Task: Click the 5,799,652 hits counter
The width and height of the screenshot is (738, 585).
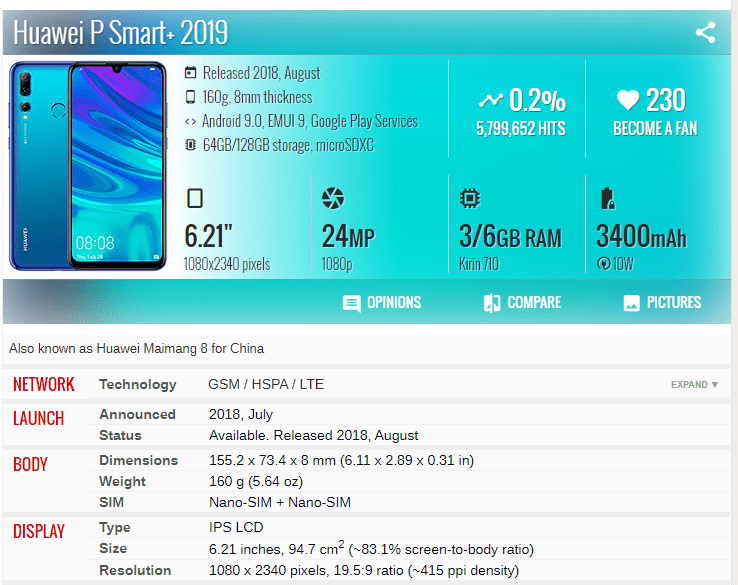Action: click(520, 129)
